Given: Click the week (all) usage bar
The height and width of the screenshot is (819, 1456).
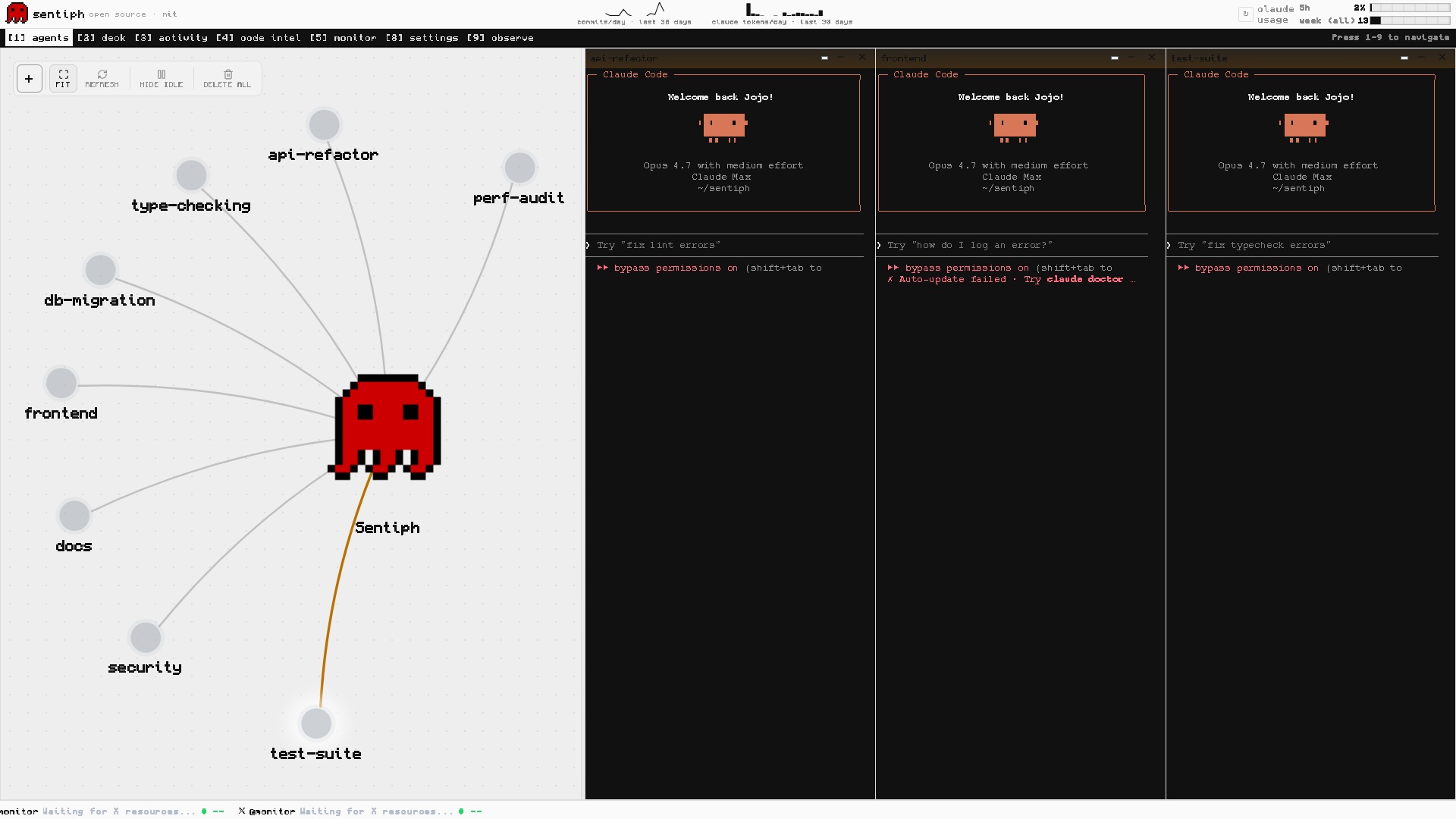Looking at the screenshot, I should click(1410, 20).
